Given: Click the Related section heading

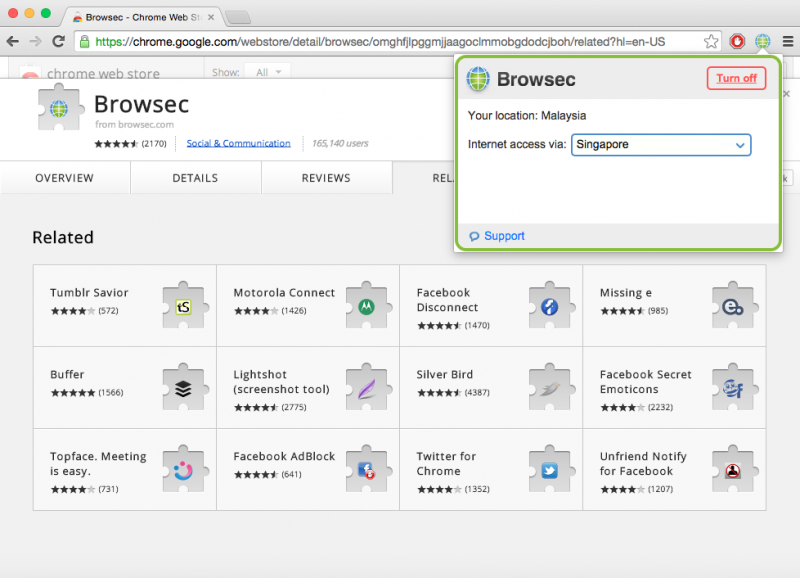Looking at the screenshot, I should [63, 237].
